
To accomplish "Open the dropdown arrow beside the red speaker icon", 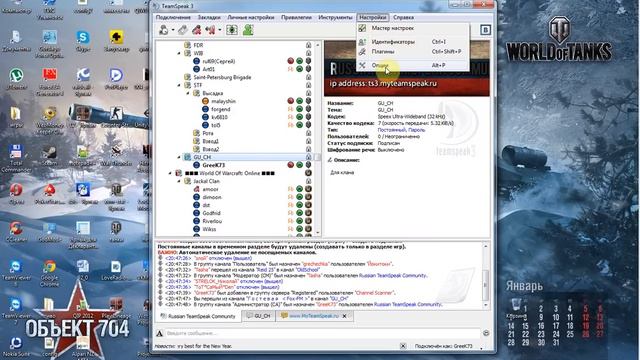I will click(220, 30).
